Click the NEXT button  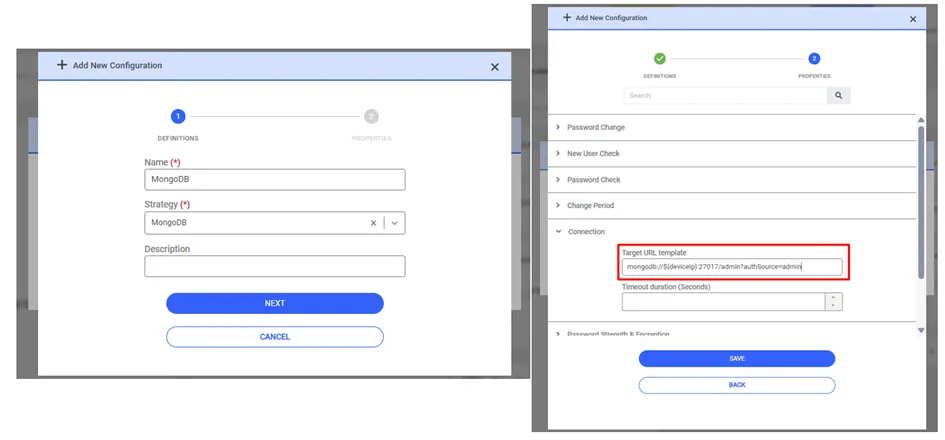tap(275, 303)
